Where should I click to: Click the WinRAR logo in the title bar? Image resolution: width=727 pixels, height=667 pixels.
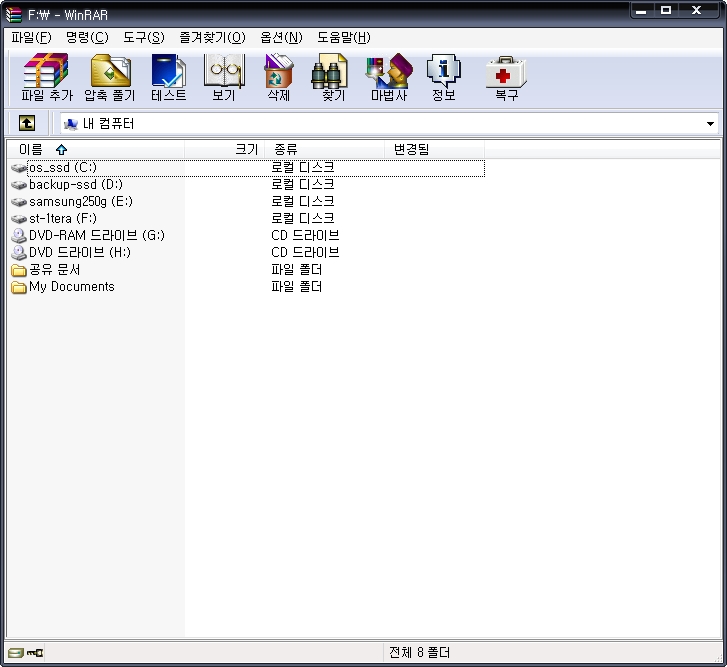click(13, 15)
